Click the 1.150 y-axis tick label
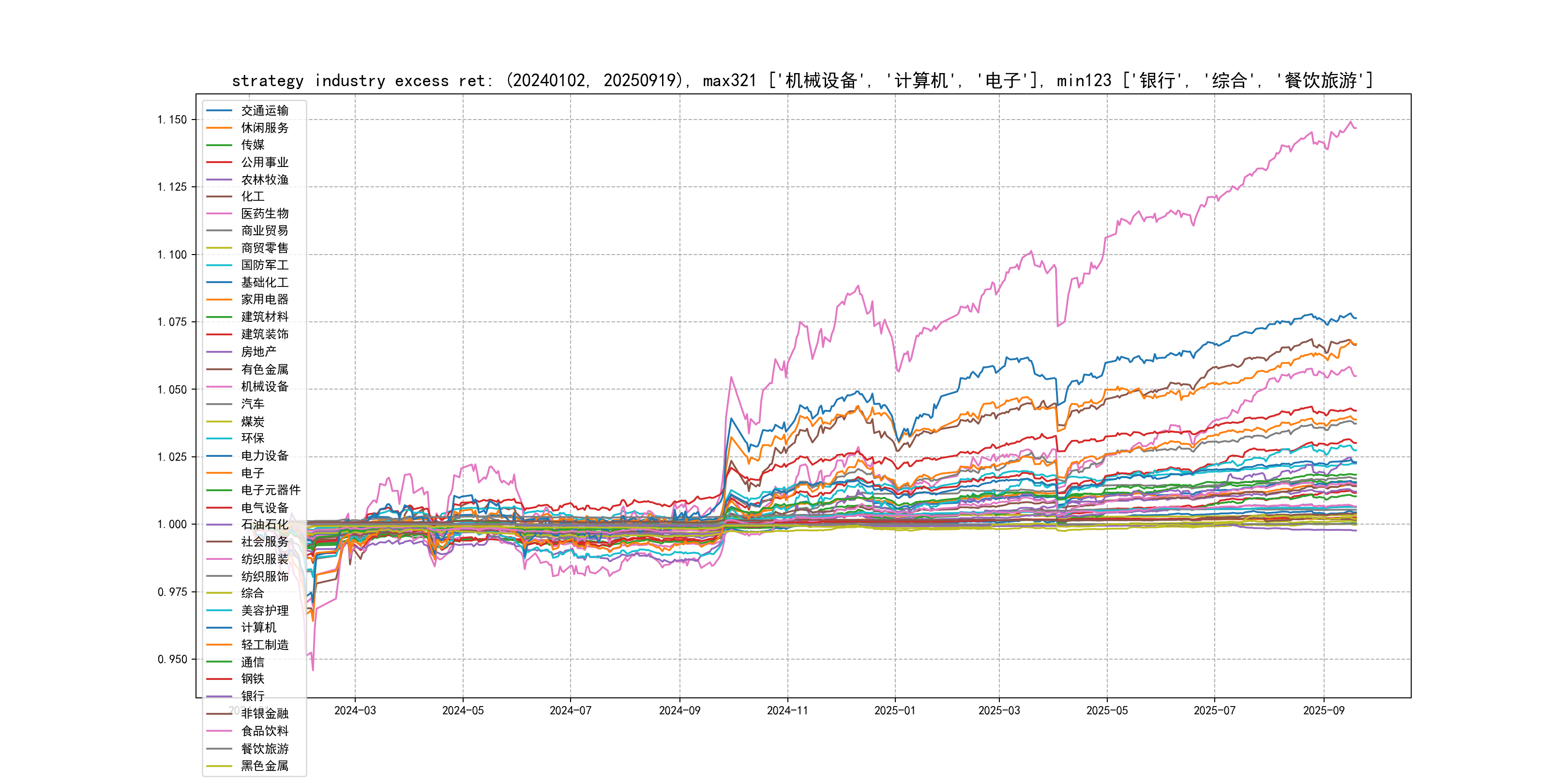1568x784 pixels. click(x=172, y=120)
